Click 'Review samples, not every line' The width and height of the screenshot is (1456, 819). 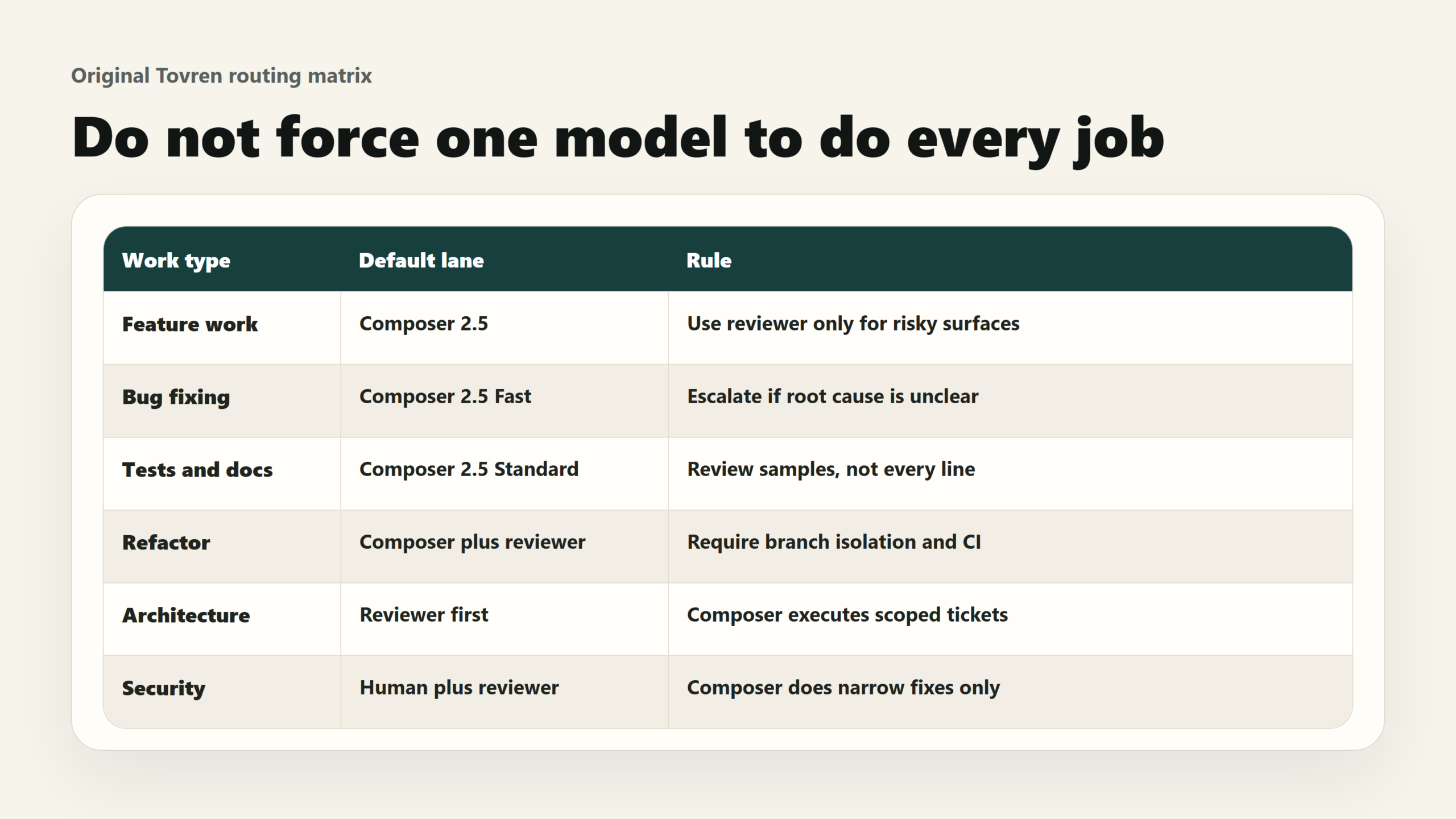pyautogui.click(x=831, y=469)
